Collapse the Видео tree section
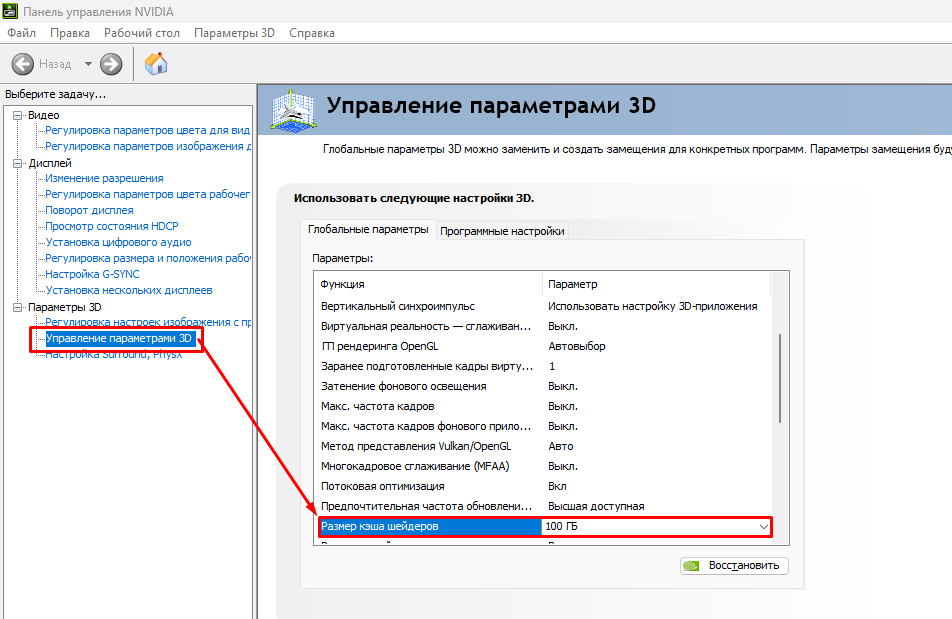The image size is (952, 619). point(17,115)
